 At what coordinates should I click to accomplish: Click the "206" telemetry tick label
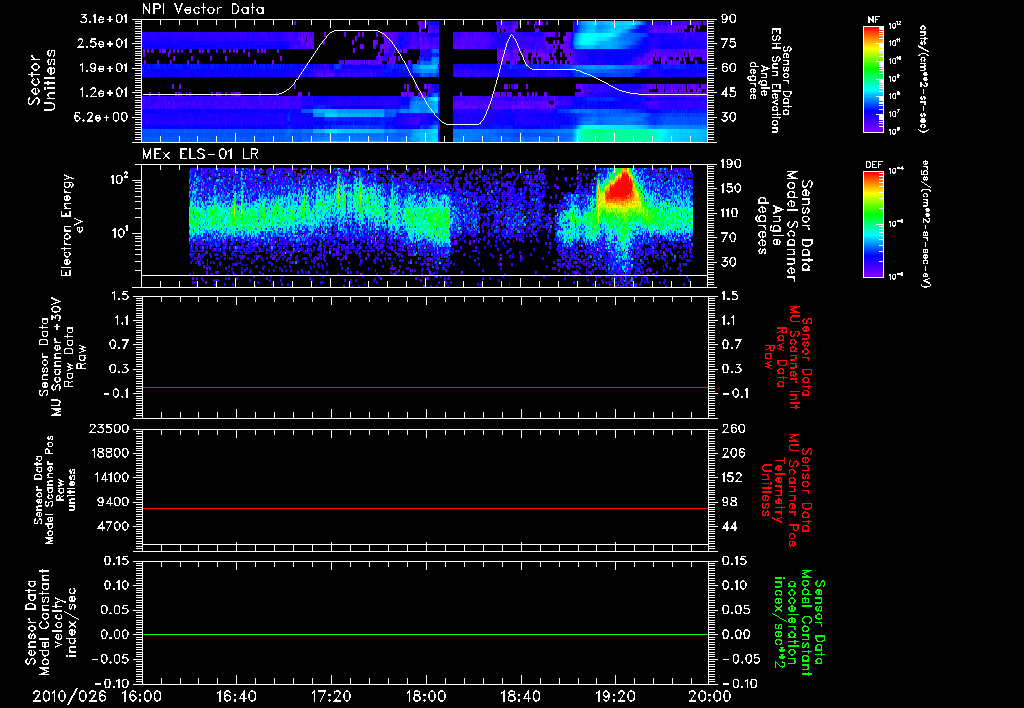(732, 453)
